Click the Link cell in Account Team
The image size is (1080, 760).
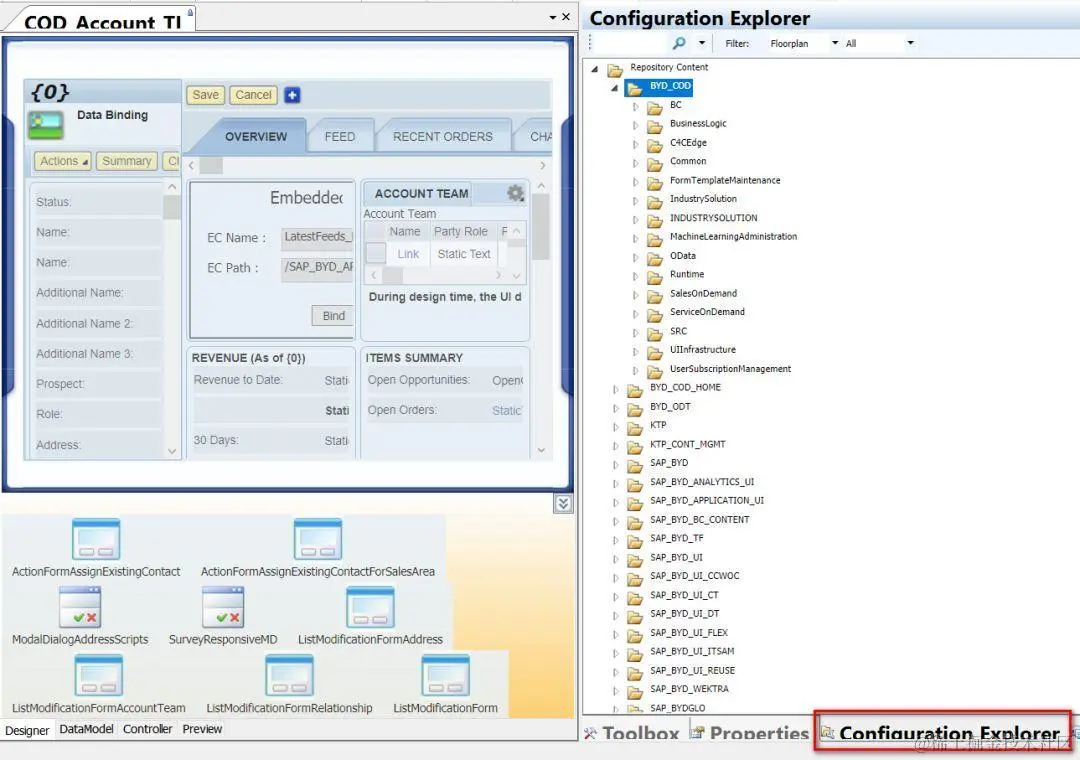(408, 254)
